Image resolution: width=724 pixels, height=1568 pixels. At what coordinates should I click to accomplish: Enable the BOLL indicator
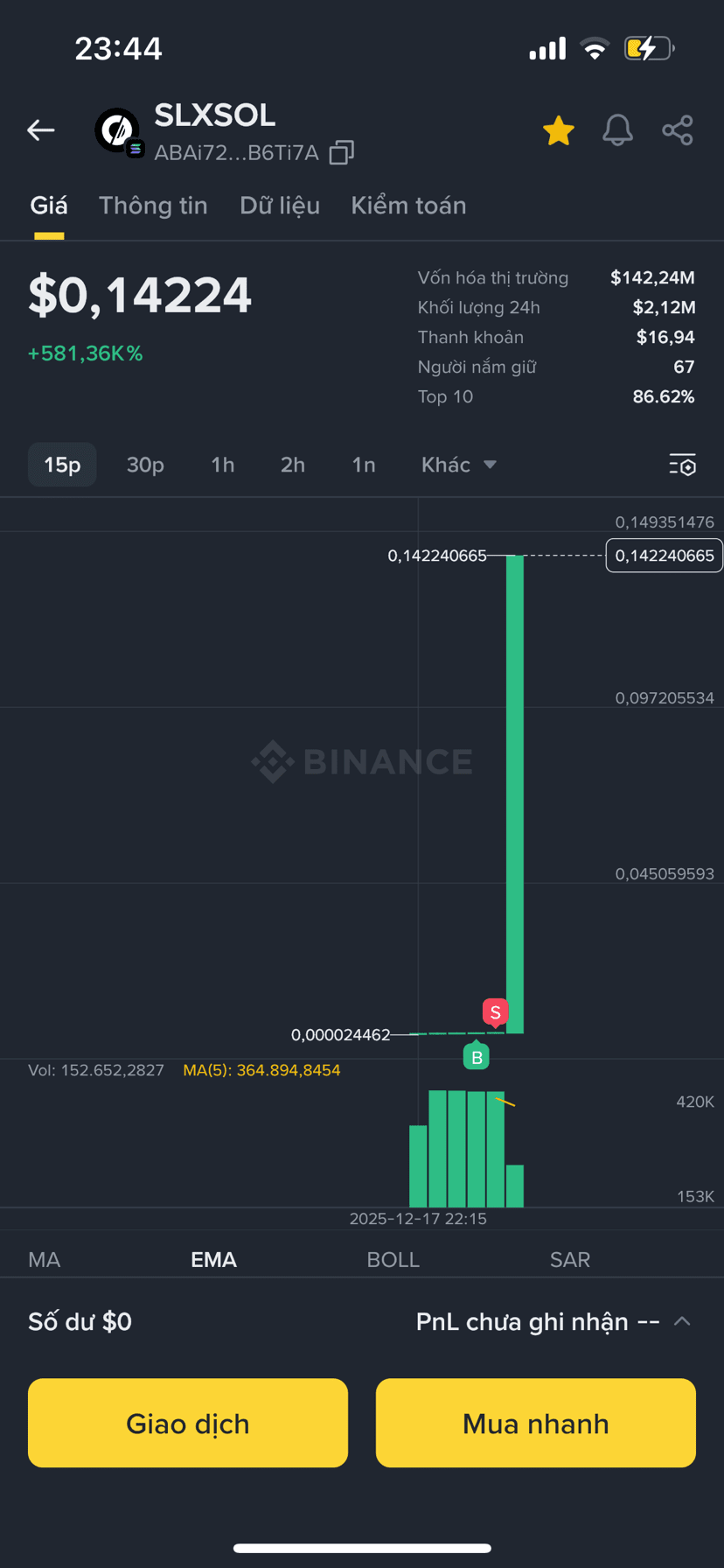[x=393, y=1259]
